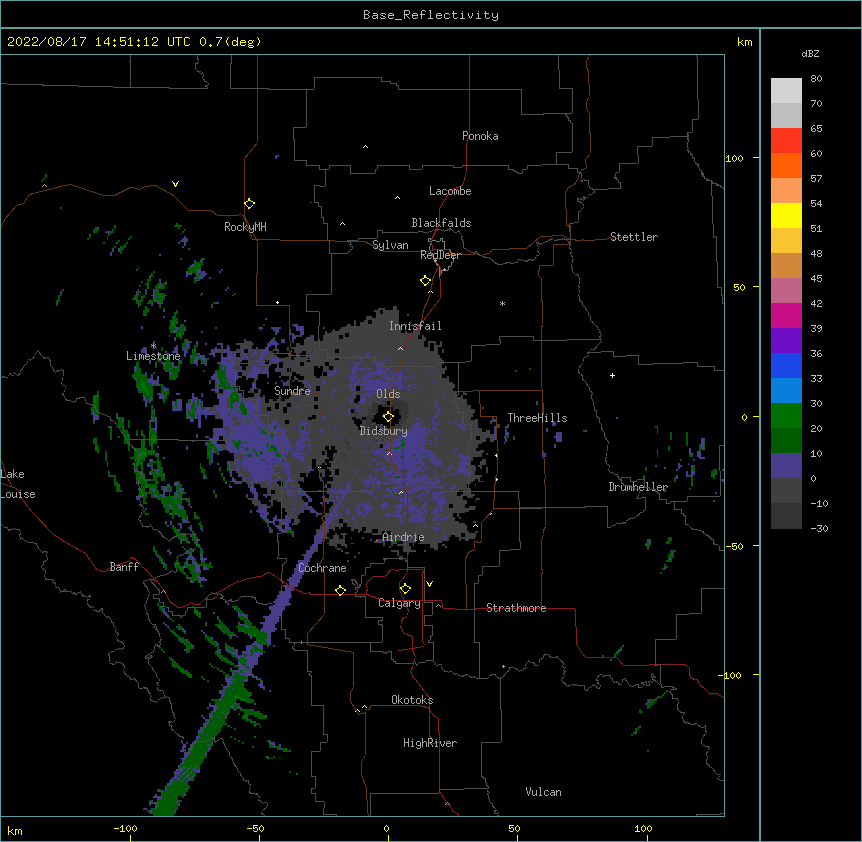862x842 pixels.
Task: Click the Blackfalds city label
Action: (x=441, y=223)
